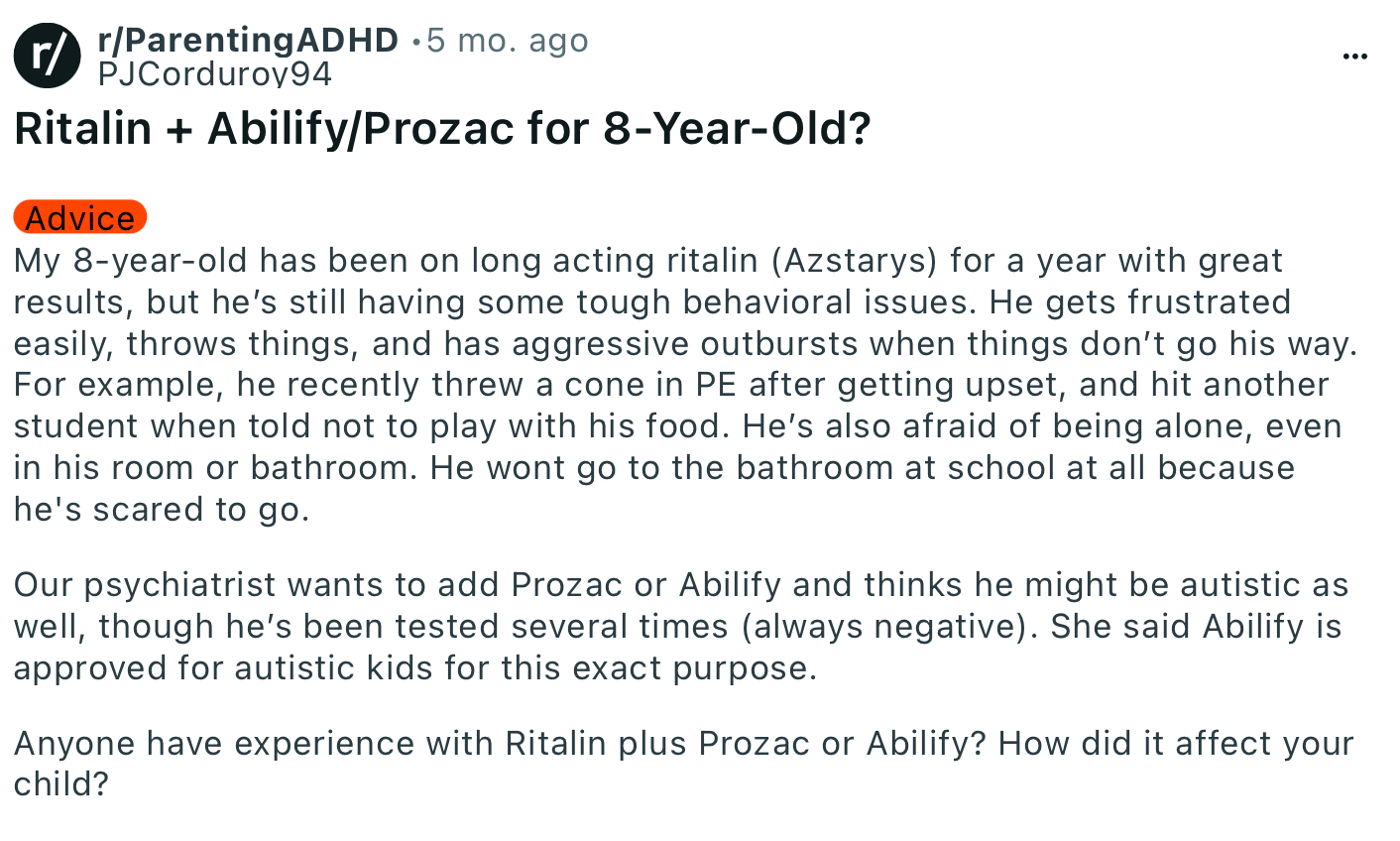View the PJCorduroy94 user profile
Screen dimensions: 1400x841
[x=215, y=74]
